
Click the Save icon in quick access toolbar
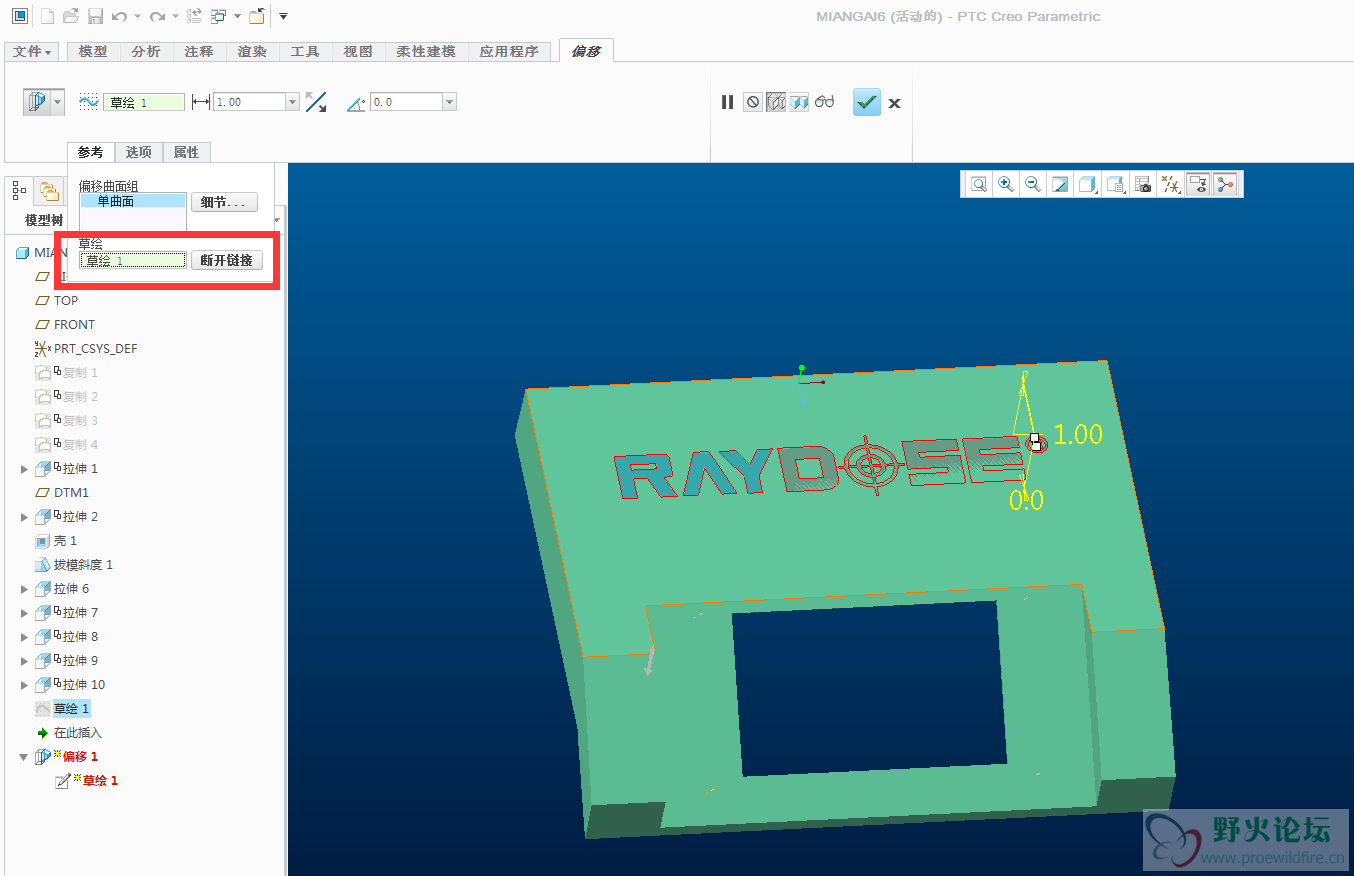pyautogui.click(x=95, y=16)
